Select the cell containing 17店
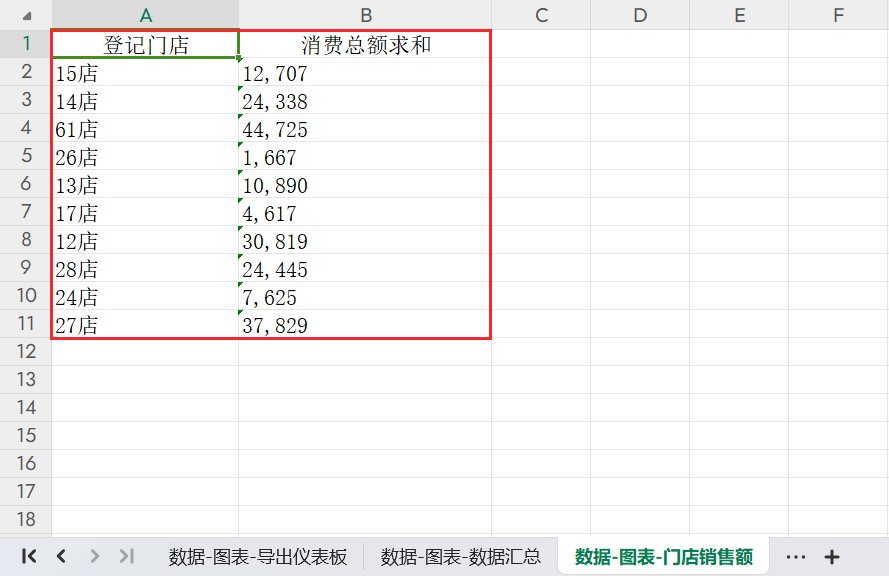The height and width of the screenshot is (576, 889). point(145,212)
